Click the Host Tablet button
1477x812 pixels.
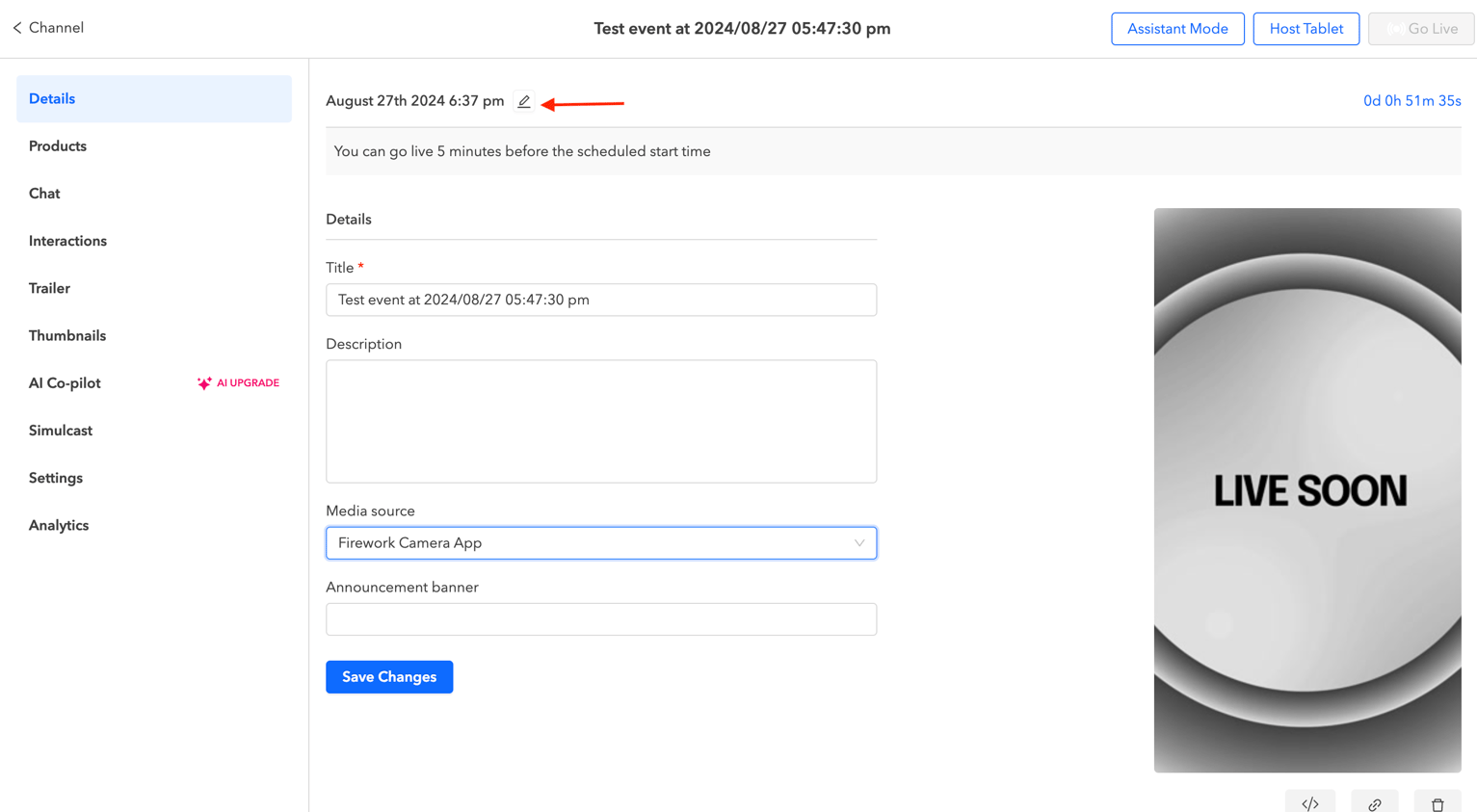tap(1306, 29)
